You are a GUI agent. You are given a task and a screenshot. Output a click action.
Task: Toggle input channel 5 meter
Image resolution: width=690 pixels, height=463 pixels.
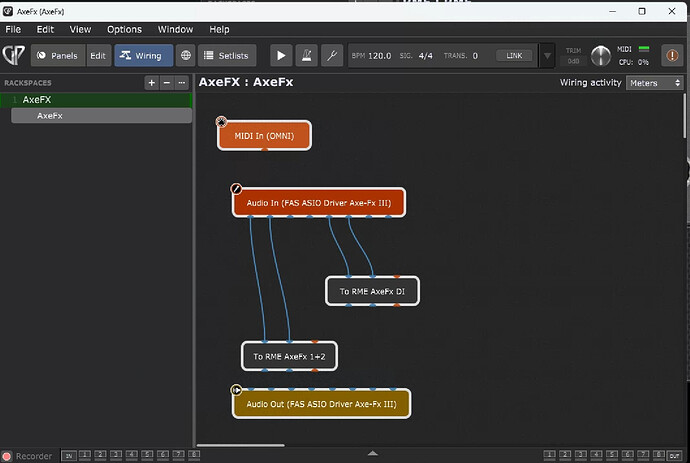coord(147,455)
